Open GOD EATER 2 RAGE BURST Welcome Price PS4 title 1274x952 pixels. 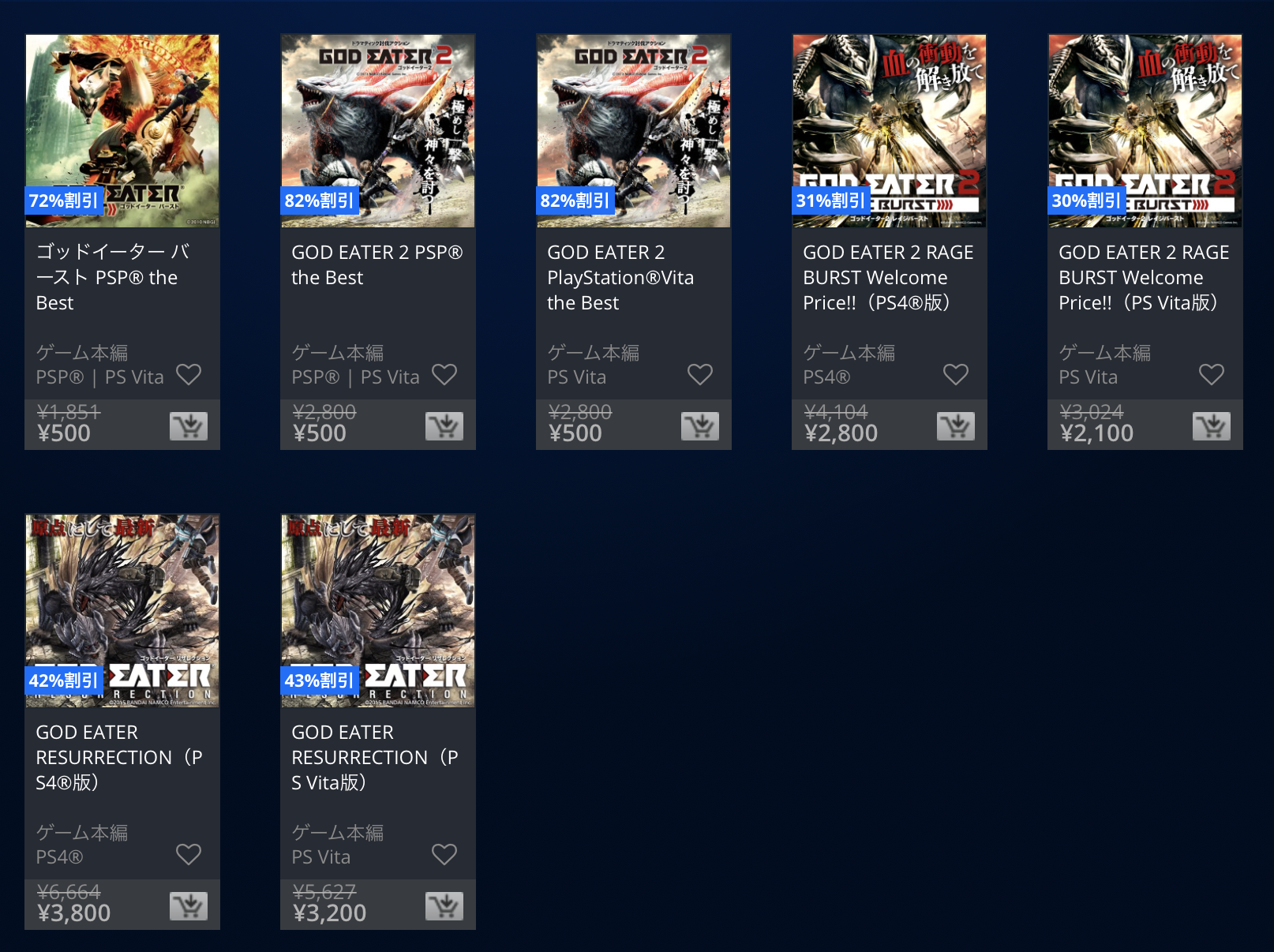point(888,277)
